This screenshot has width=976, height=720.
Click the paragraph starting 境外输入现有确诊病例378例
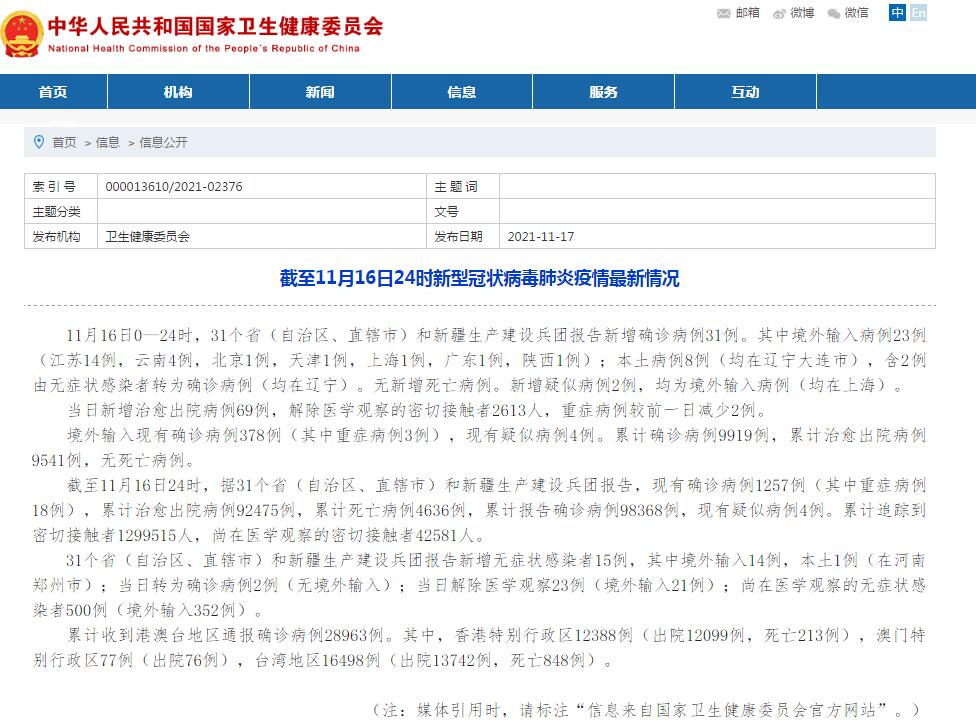tap(479, 447)
